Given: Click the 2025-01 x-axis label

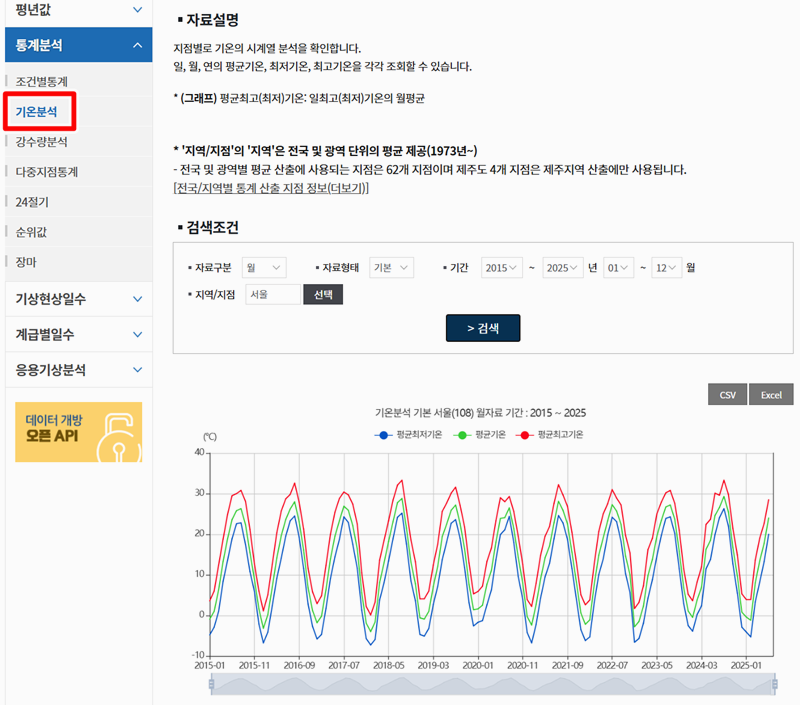Looking at the screenshot, I should coord(746,665).
